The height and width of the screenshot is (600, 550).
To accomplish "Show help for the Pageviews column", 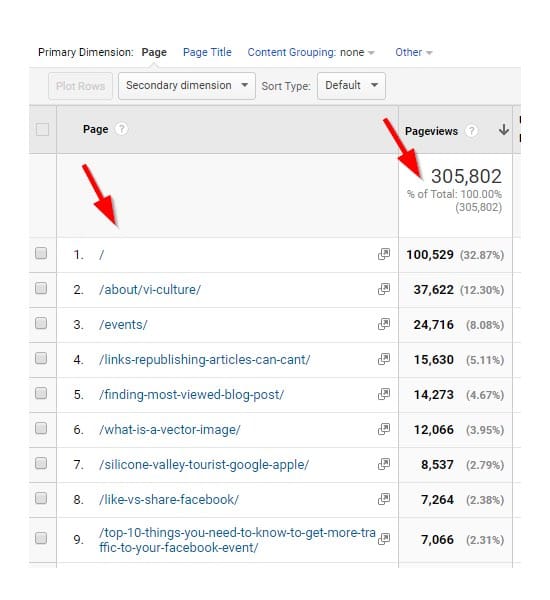I will point(471,131).
